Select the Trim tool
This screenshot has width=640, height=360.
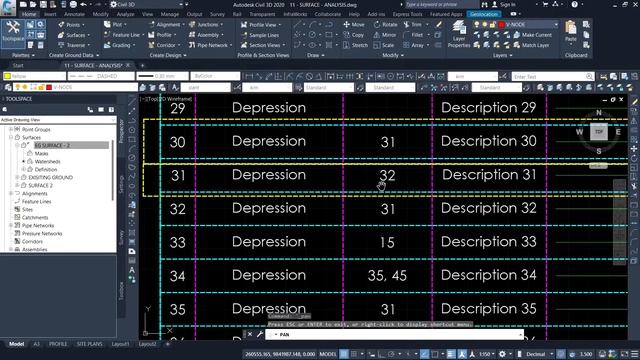413,25
